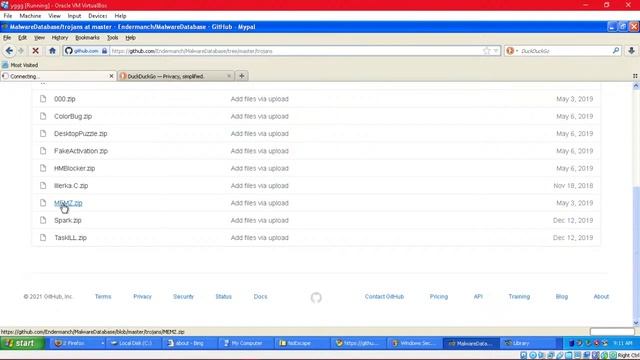Go back with the browser back arrow

coord(9,51)
